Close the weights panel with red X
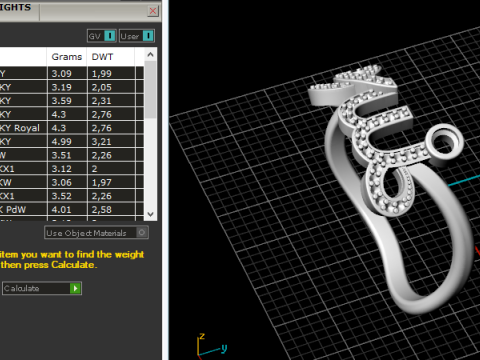480x360 pixels. pos(153,11)
